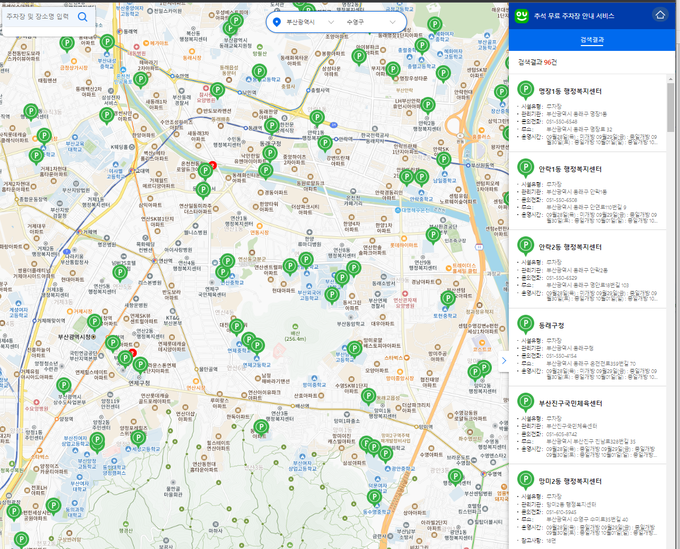This screenshot has width=680, height=549.
Task: Click the parking marker above 상수도사업본부 label
Action: [64, 386]
